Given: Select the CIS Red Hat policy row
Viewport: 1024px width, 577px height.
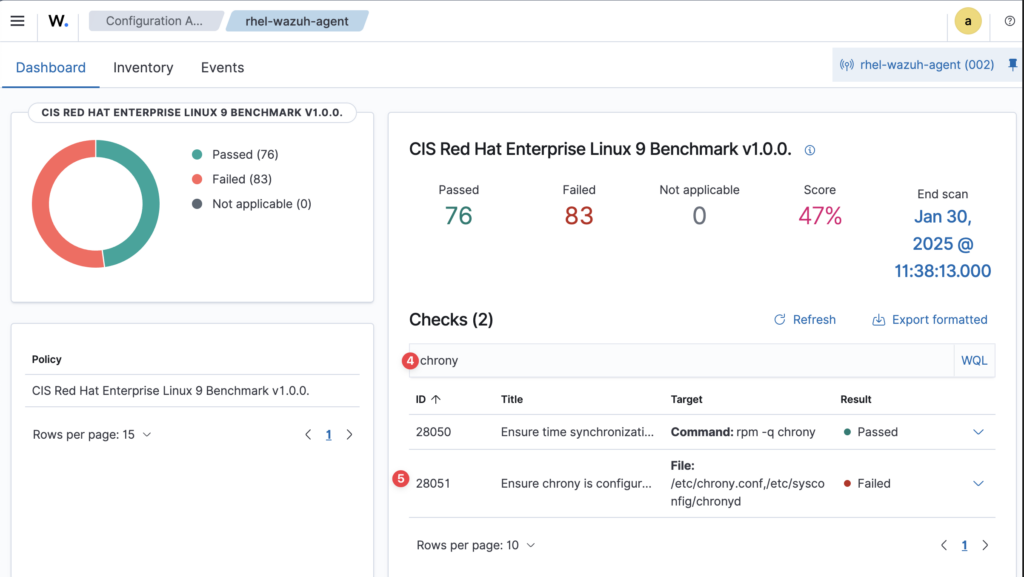Looking at the screenshot, I should coord(192,391).
